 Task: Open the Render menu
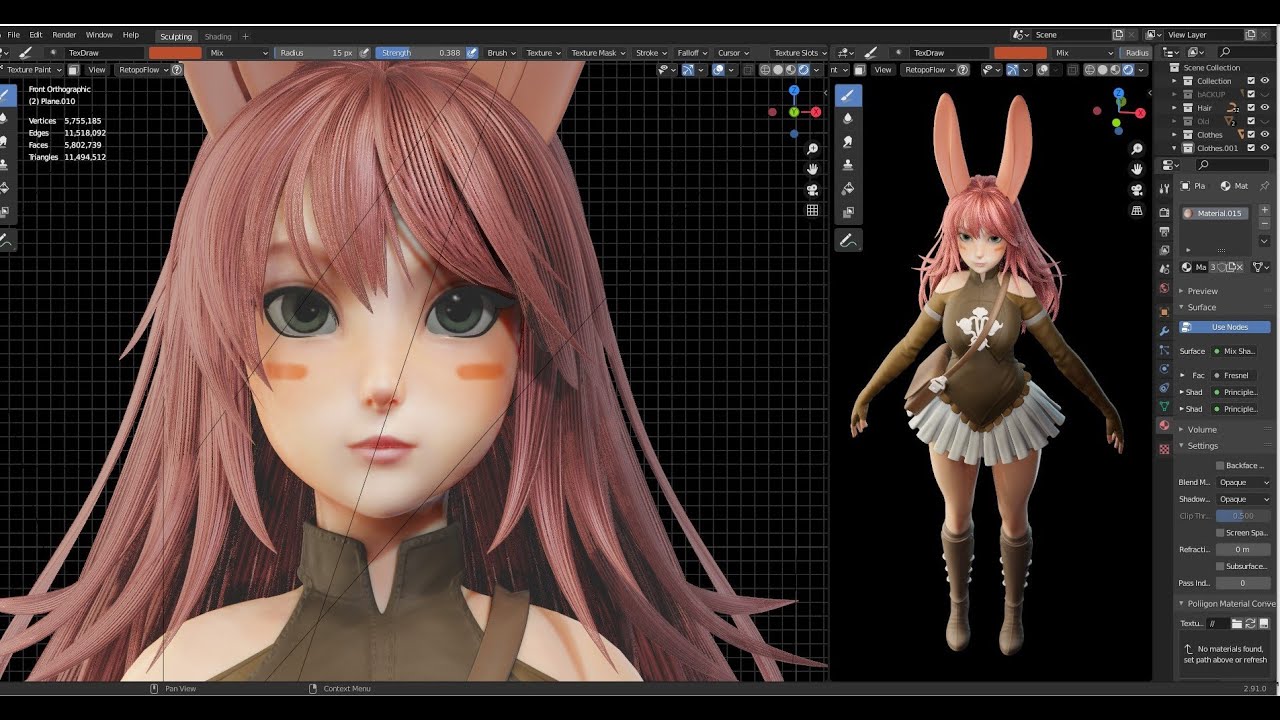[64, 35]
